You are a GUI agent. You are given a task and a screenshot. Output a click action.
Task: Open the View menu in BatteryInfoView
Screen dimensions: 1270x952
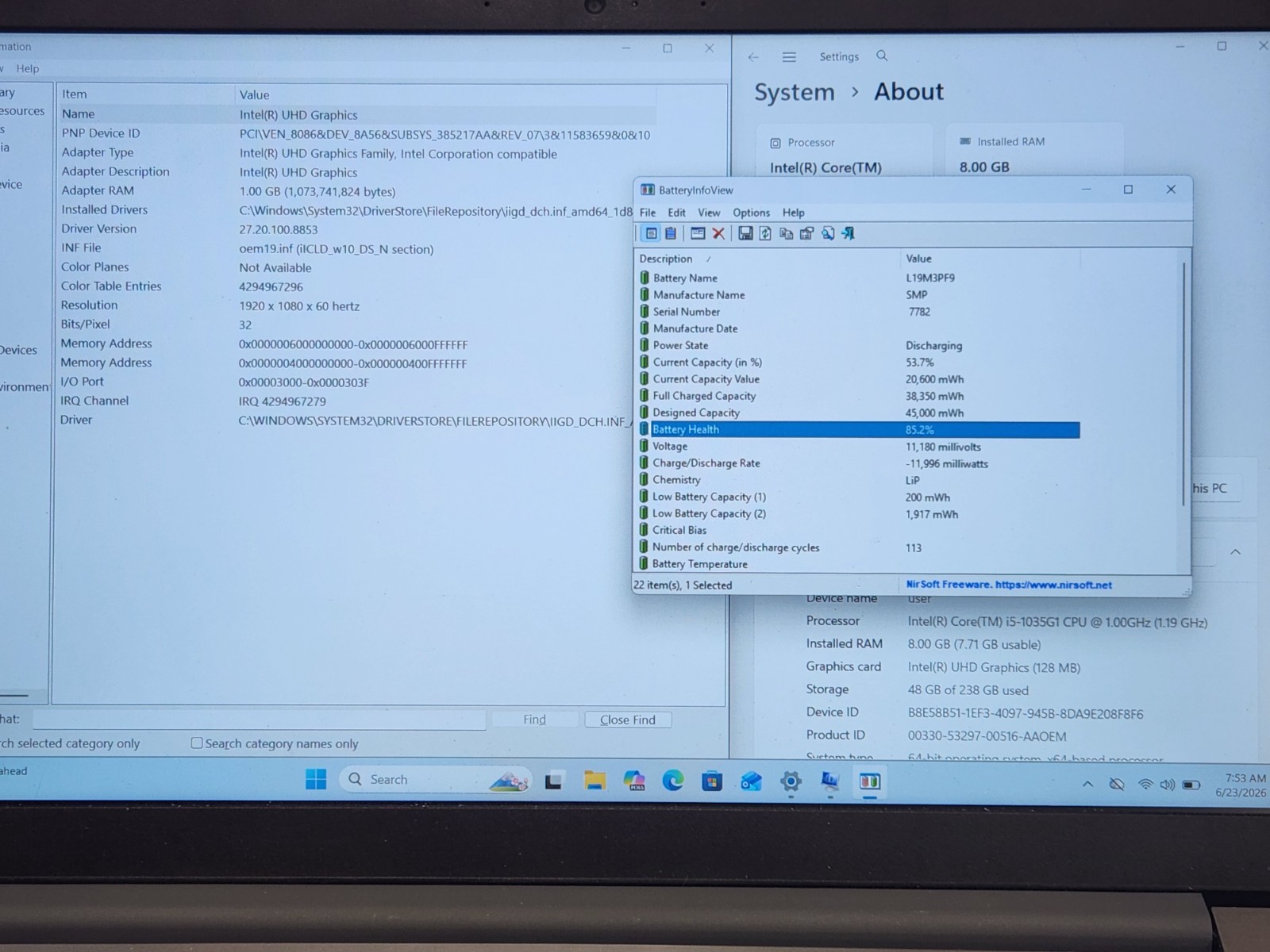coord(709,213)
